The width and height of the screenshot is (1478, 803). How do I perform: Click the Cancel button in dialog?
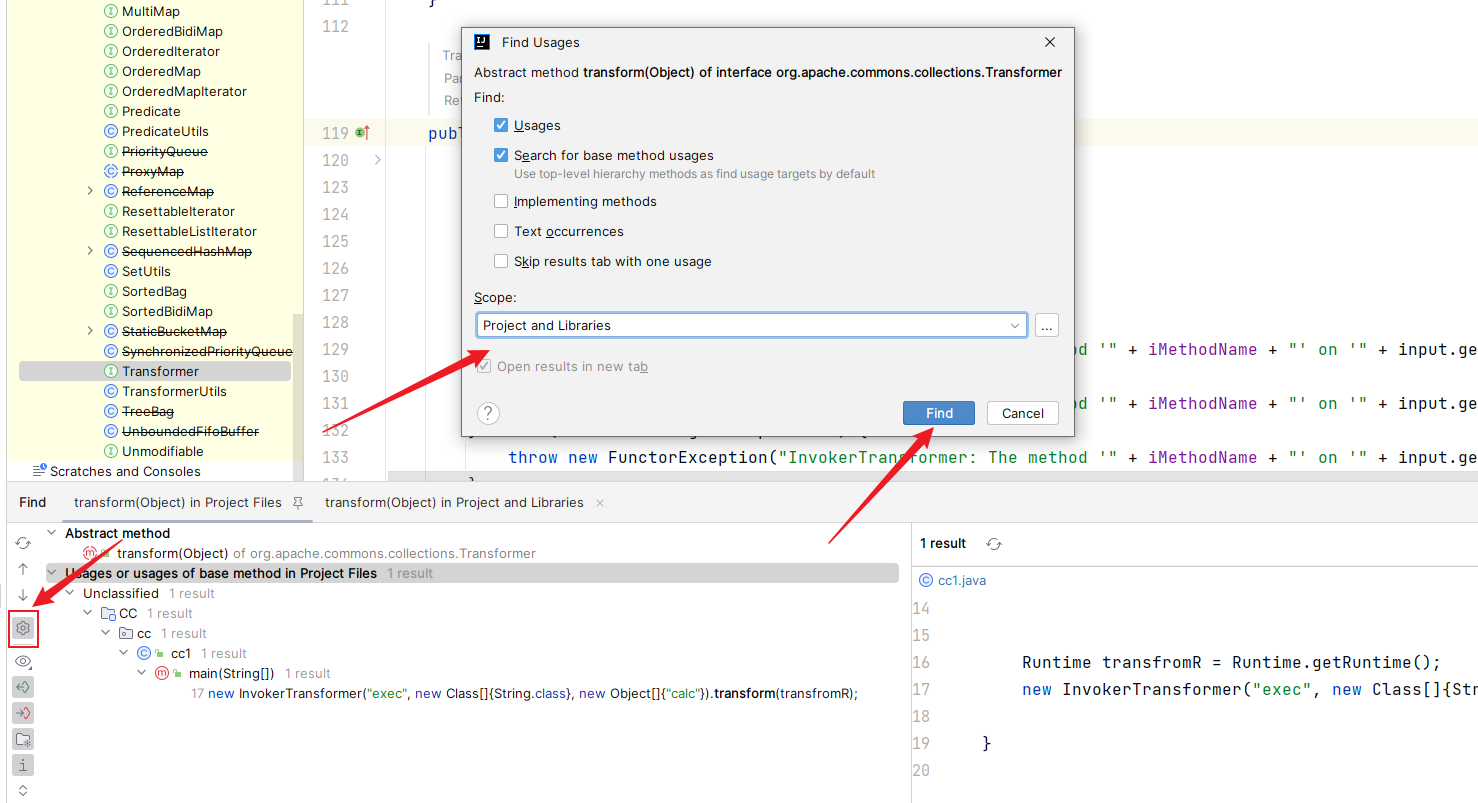click(x=1023, y=413)
